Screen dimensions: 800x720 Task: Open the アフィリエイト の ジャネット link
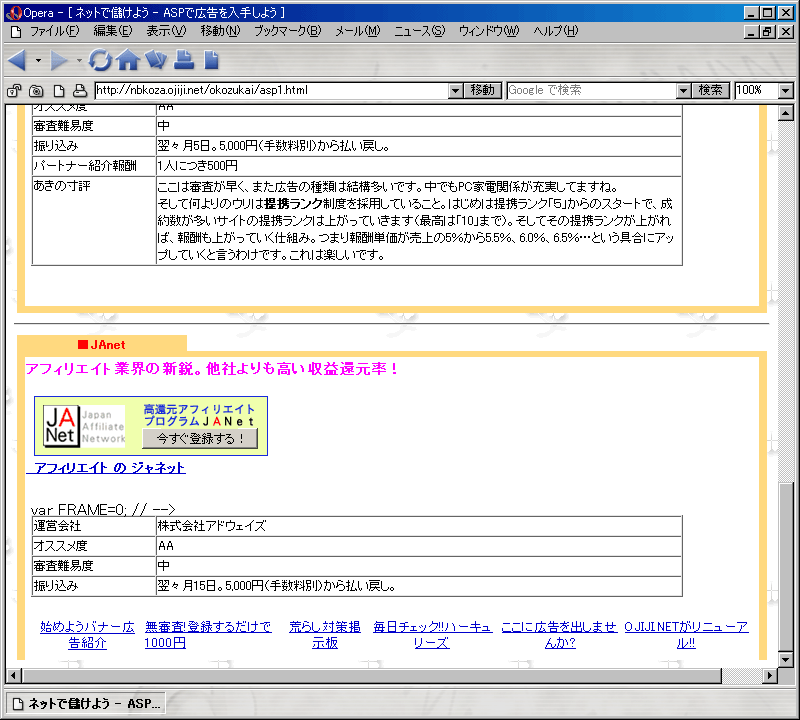106,467
